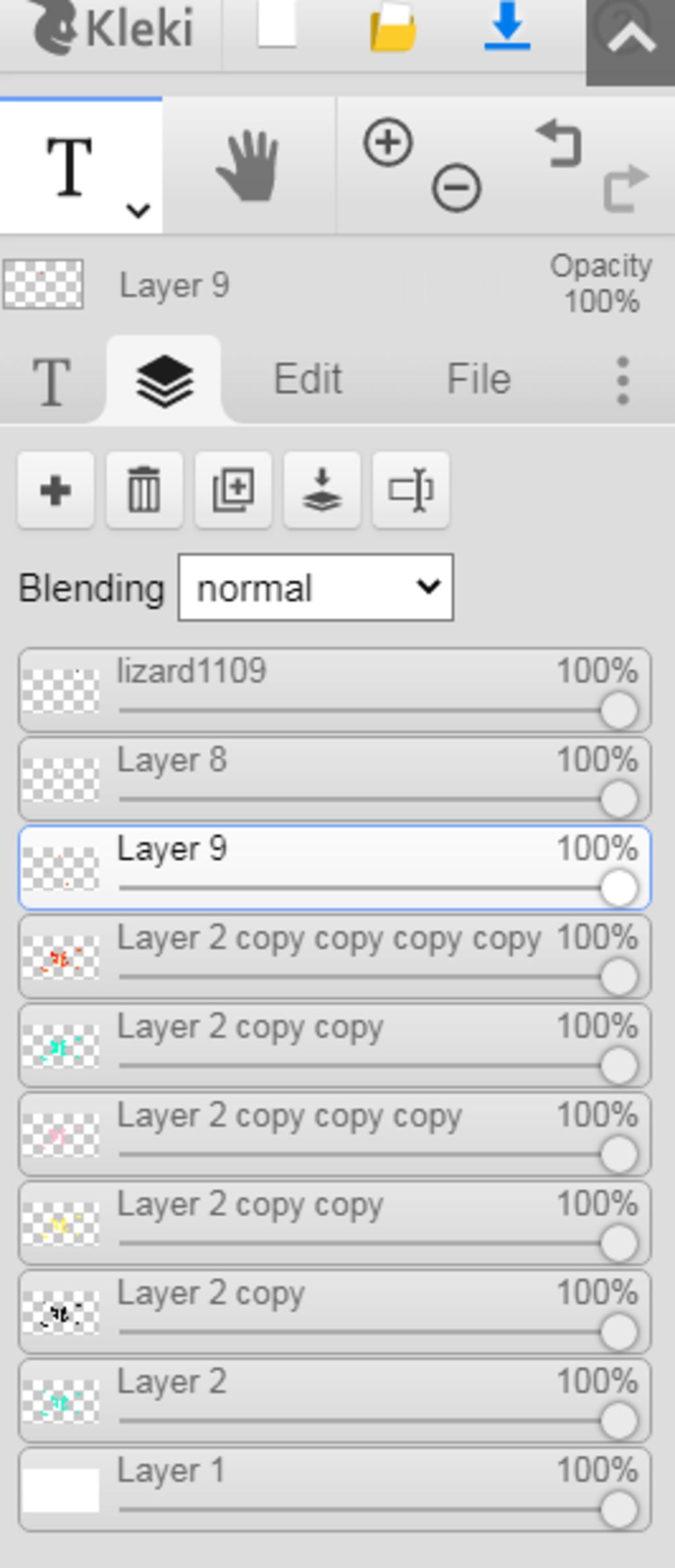Click the undo arrow icon
This screenshot has height=1568, width=675.
560,142
